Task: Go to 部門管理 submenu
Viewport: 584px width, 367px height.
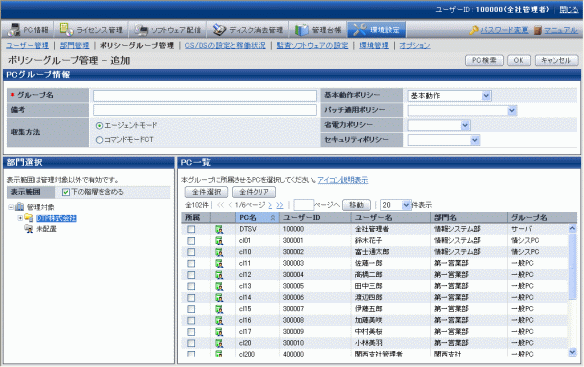Action: point(74,45)
